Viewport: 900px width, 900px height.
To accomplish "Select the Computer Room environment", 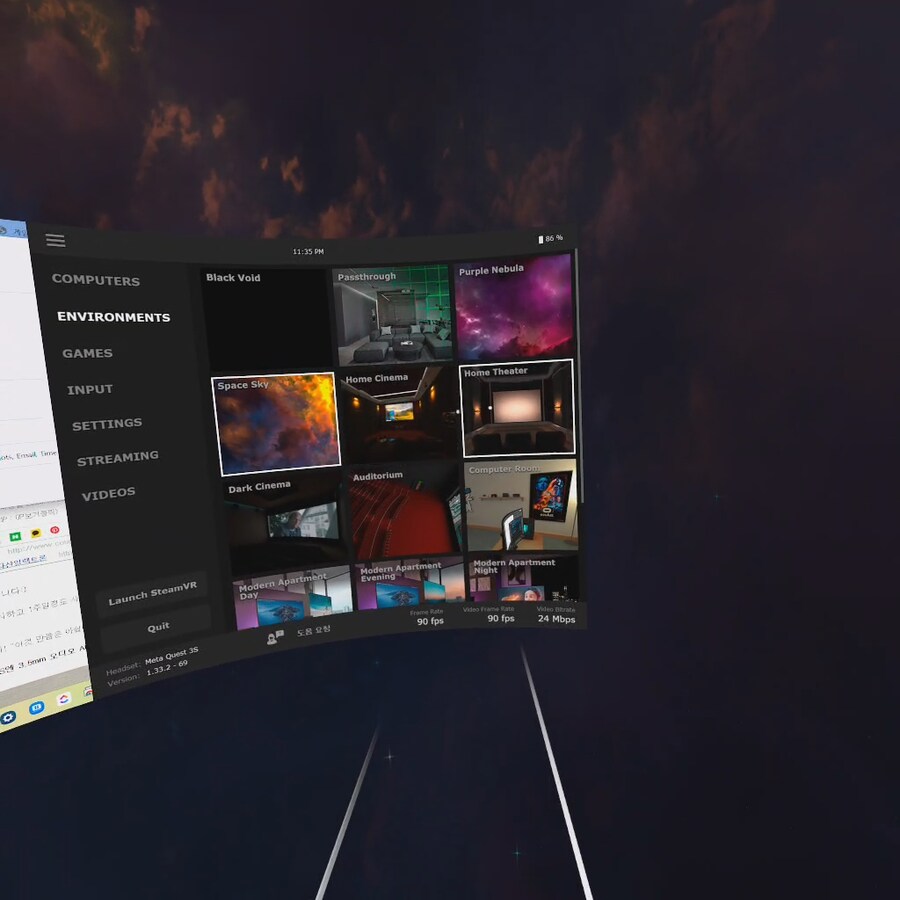I will point(521,505).
